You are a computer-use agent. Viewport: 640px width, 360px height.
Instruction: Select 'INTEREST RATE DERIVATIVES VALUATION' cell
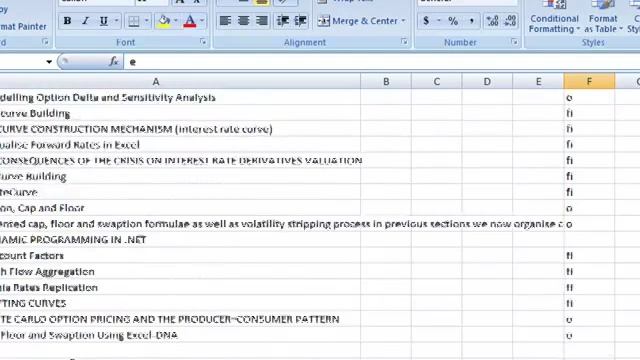point(180,161)
